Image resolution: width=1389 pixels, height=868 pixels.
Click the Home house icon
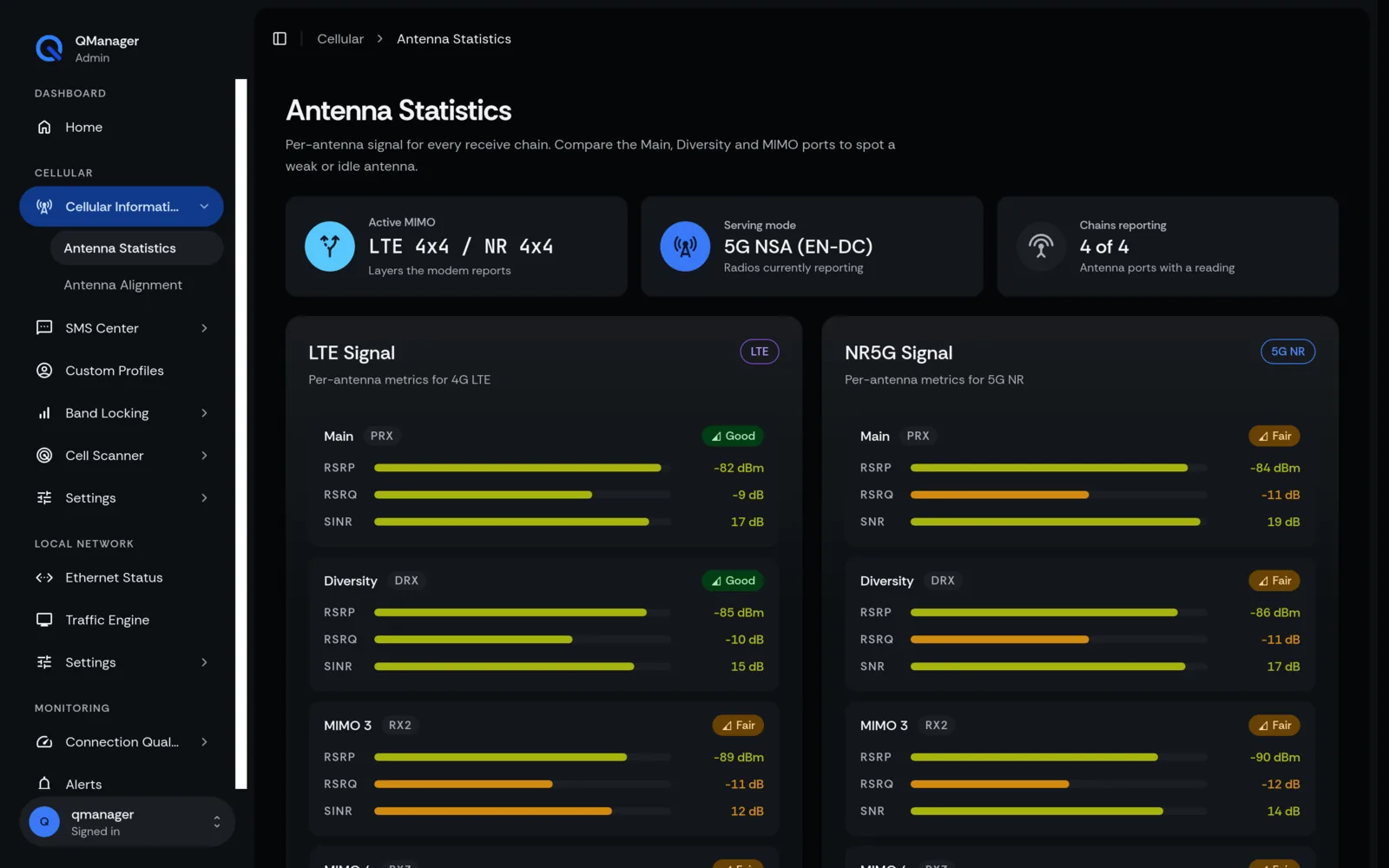pos(44,128)
